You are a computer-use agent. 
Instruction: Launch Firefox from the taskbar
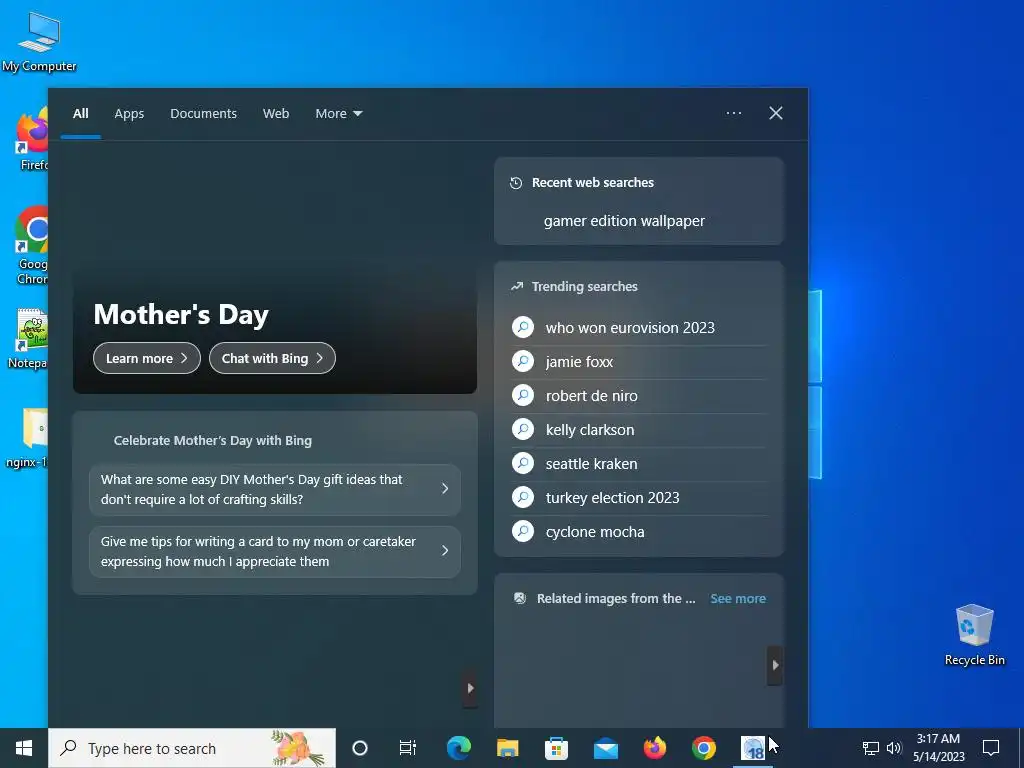click(654, 748)
